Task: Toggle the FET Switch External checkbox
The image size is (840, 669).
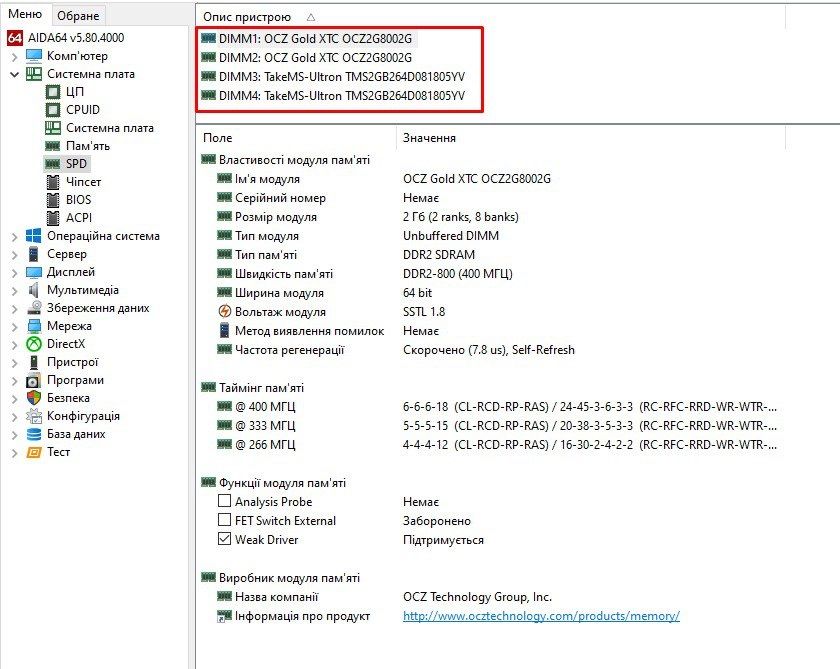Action: (x=224, y=520)
